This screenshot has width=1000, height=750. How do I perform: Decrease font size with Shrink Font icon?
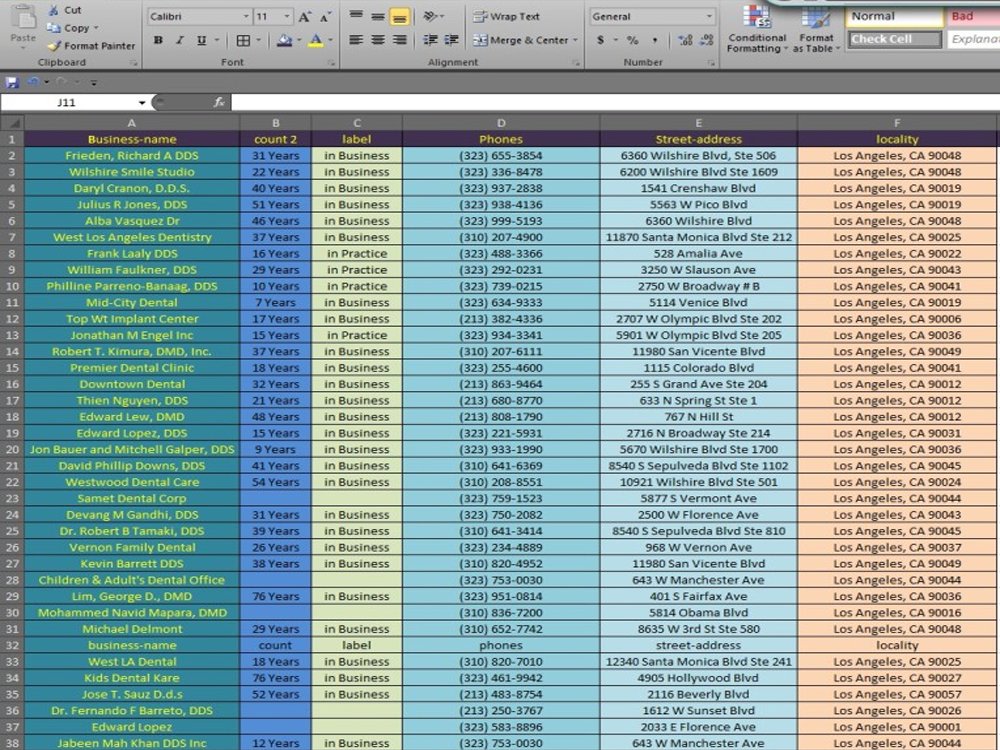click(325, 17)
